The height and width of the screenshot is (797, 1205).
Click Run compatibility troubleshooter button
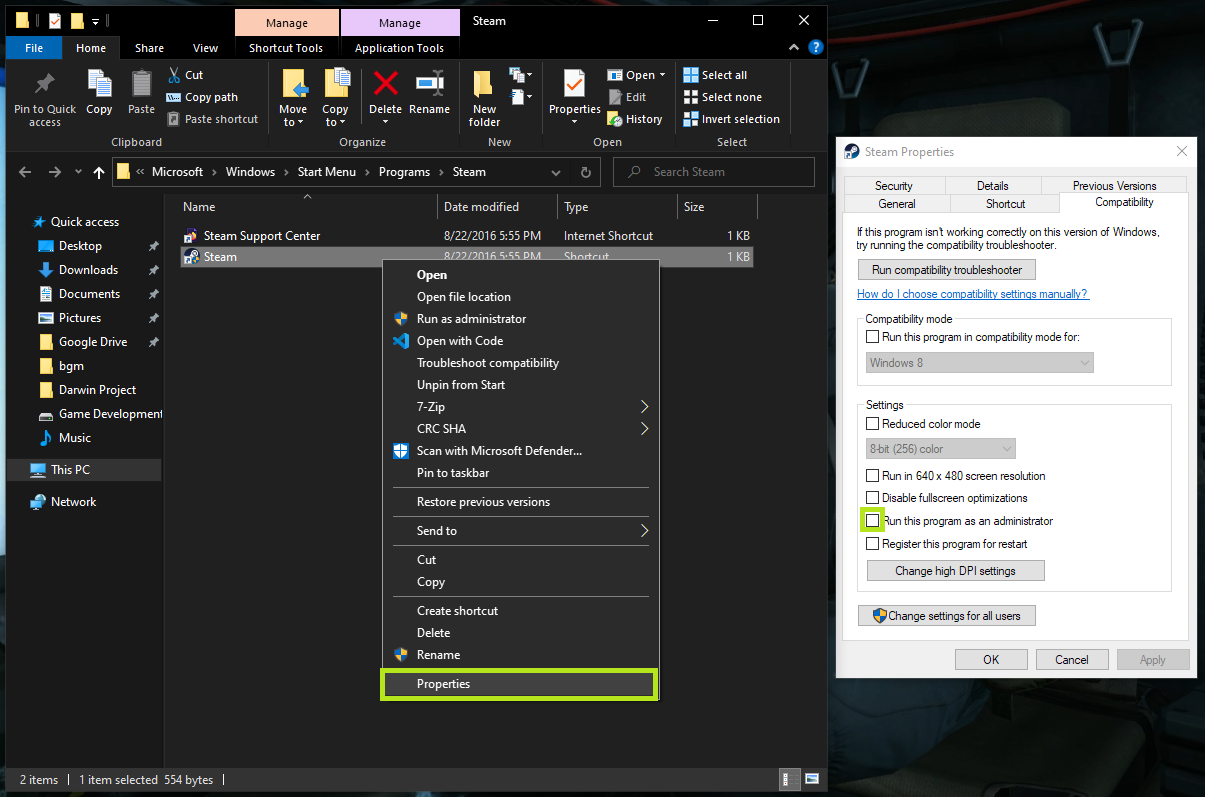pyautogui.click(x=946, y=270)
